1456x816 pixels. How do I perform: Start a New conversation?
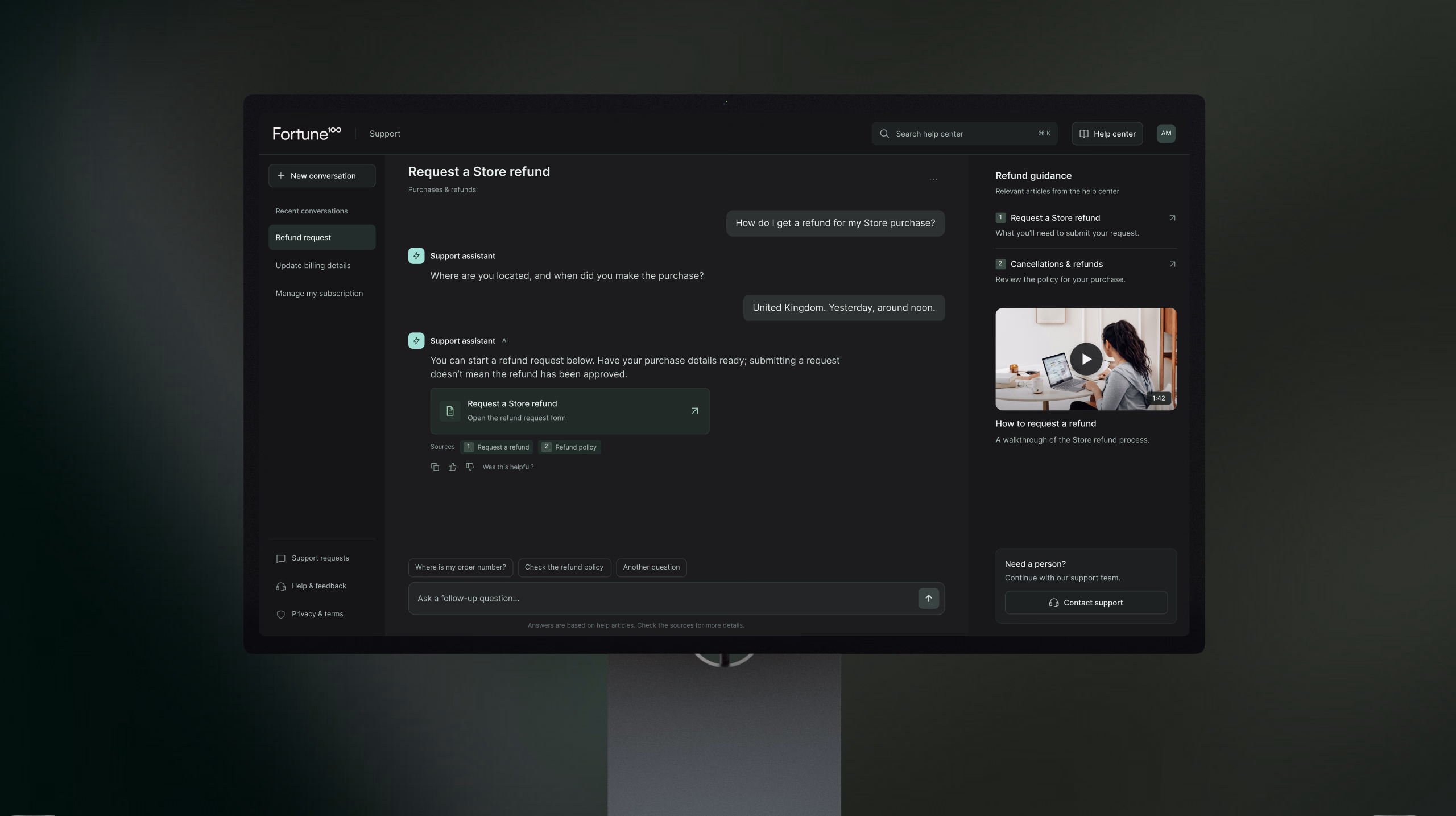[x=322, y=176]
